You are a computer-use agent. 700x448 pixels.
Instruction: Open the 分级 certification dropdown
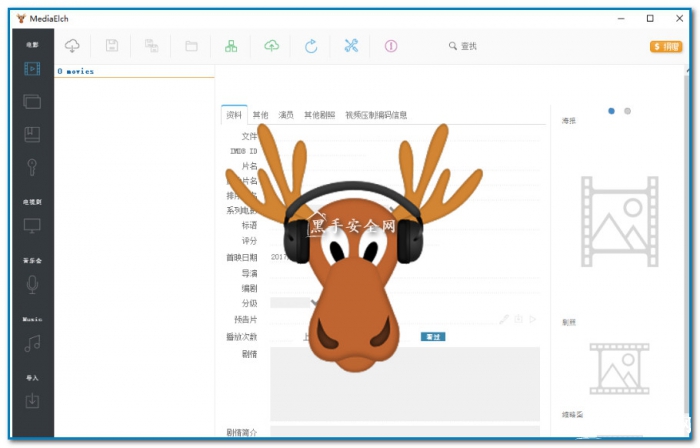(x=293, y=303)
